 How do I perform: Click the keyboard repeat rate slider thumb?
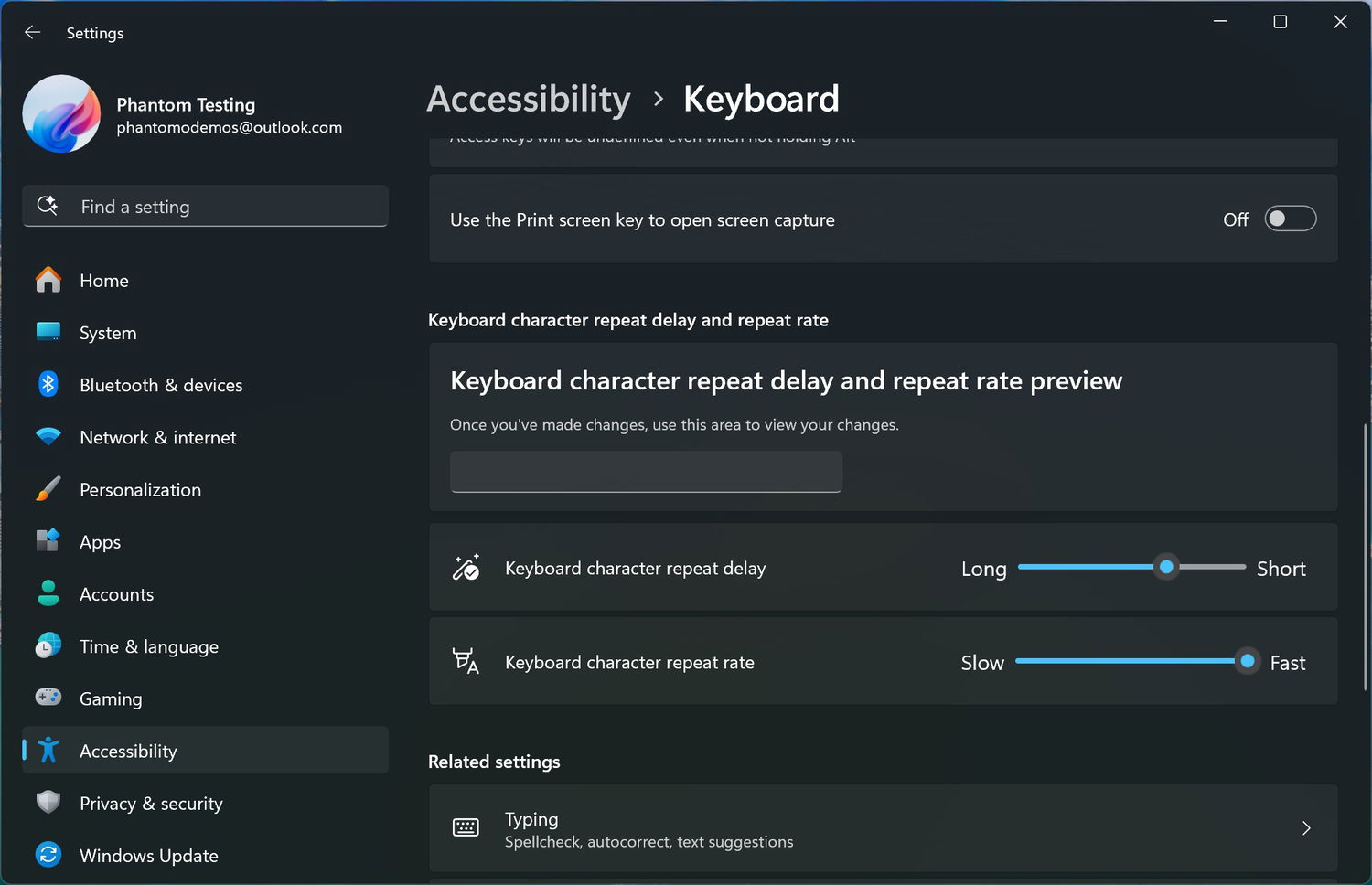pos(1247,661)
